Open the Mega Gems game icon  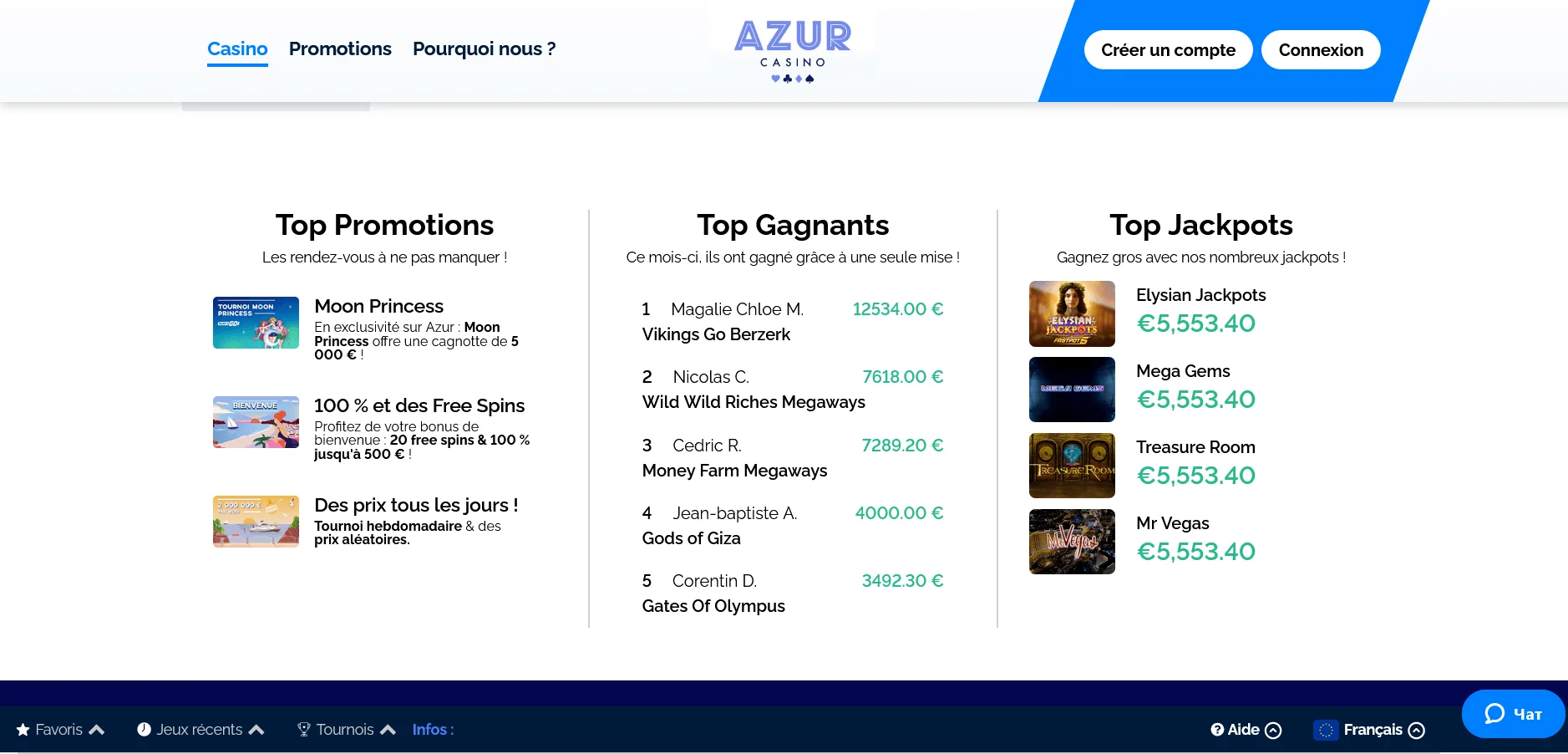[x=1072, y=390]
